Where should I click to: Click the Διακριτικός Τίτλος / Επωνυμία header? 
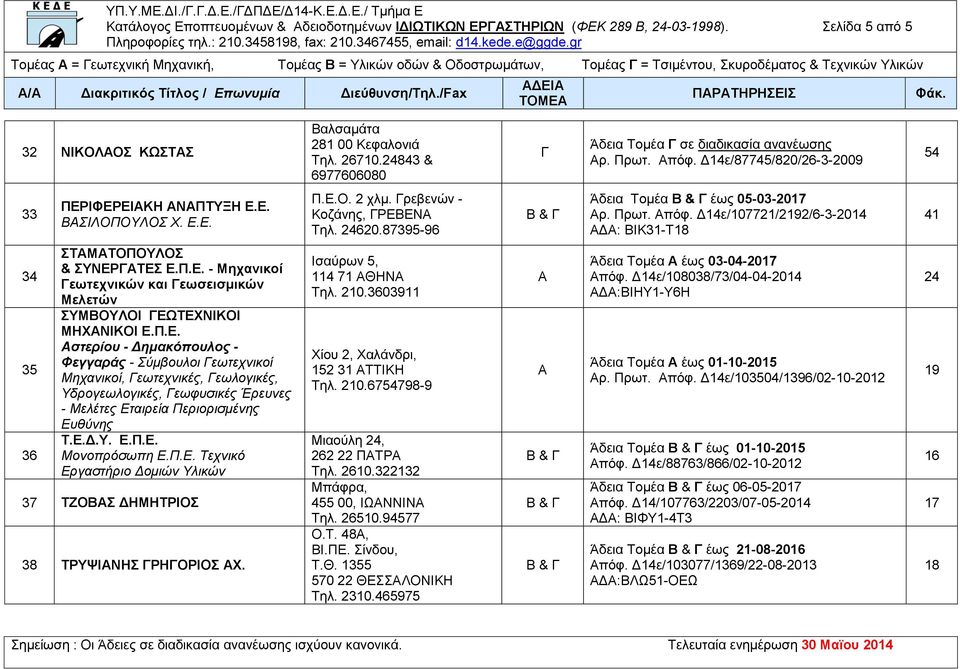coord(180,93)
